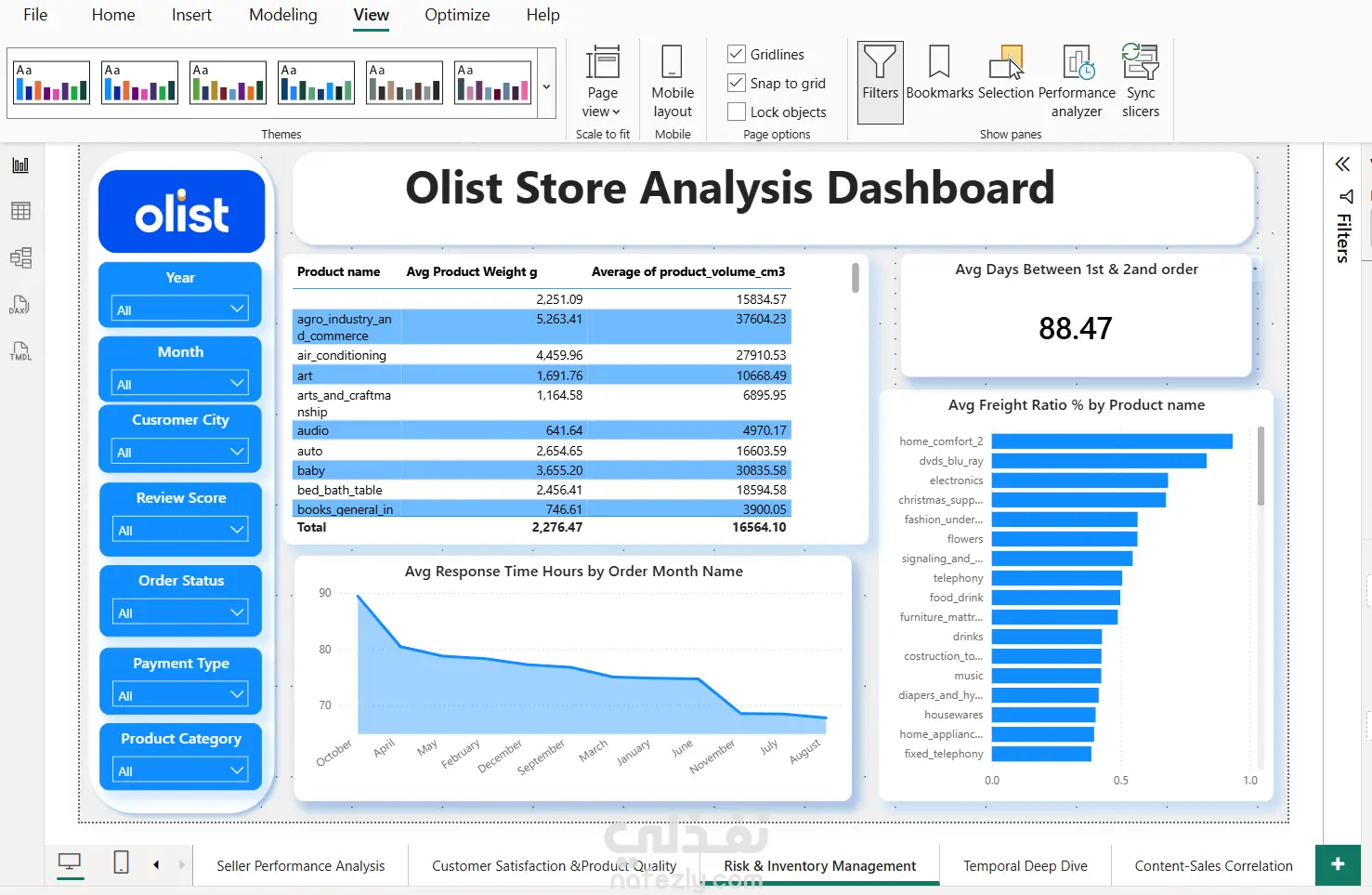The image size is (1372, 895).
Task: Toggle the Gridlines checkbox
Action: 737,54
